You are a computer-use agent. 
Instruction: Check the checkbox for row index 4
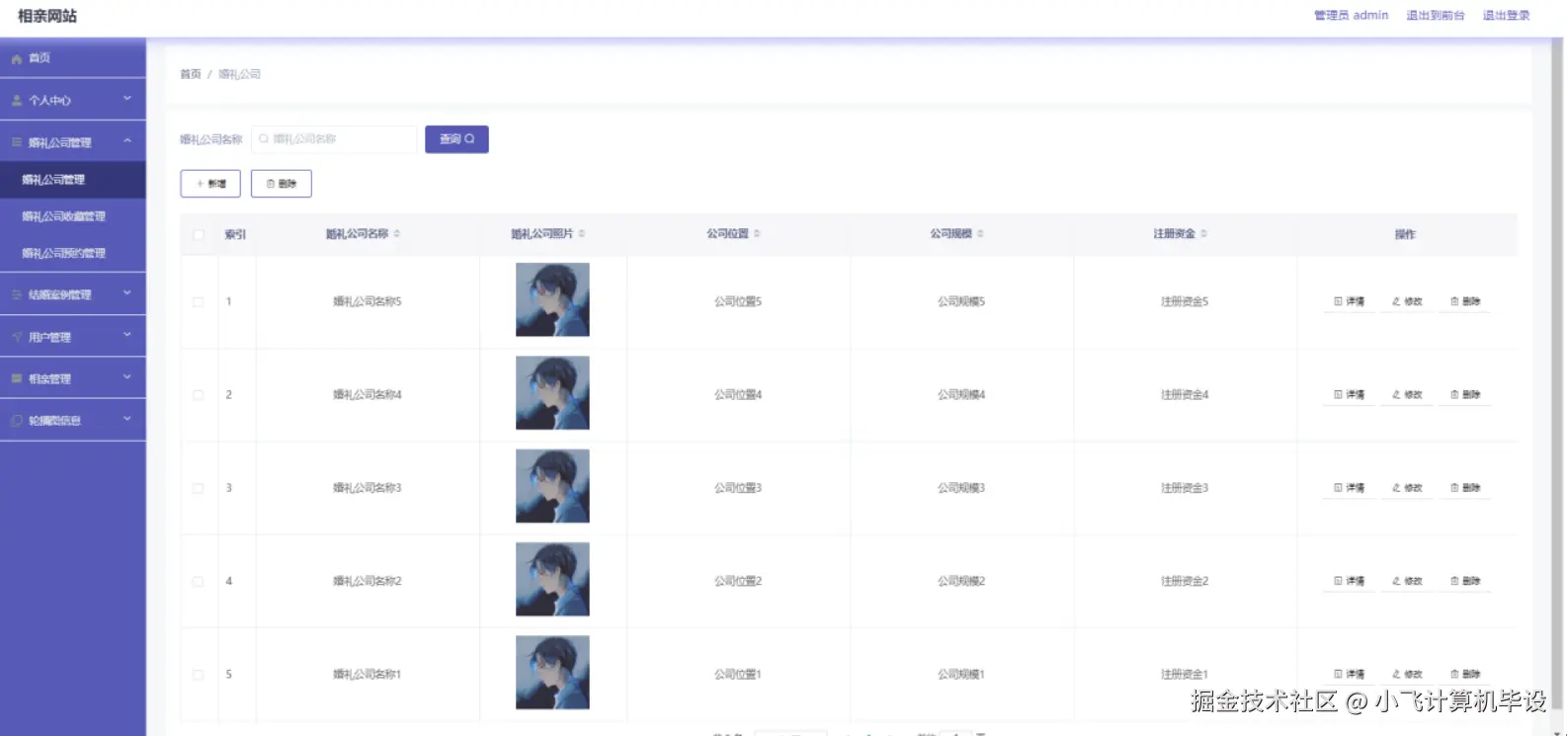(x=199, y=582)
